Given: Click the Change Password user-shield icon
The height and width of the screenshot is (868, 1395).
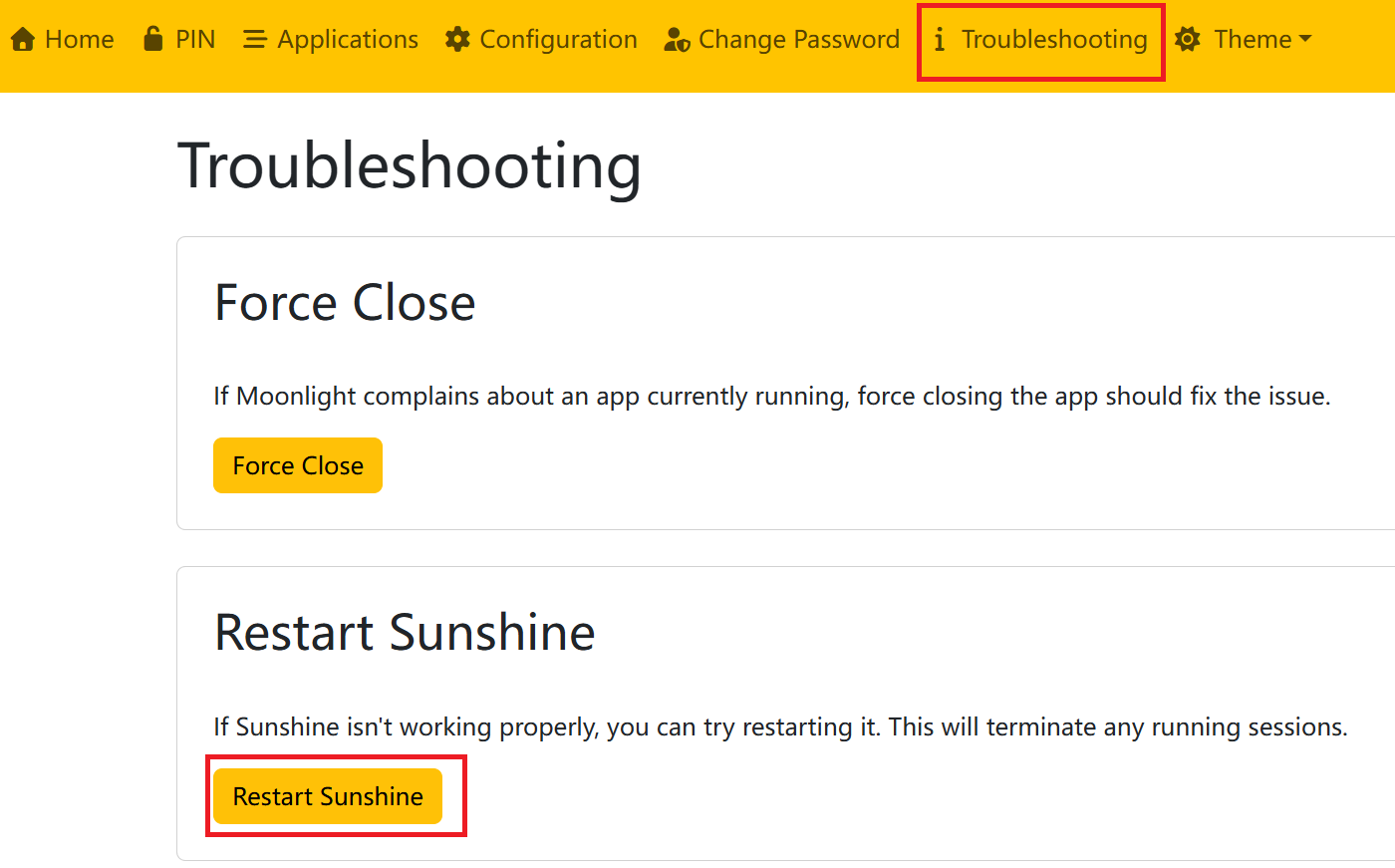Looking at the screenshot, I should pos(678,40).
